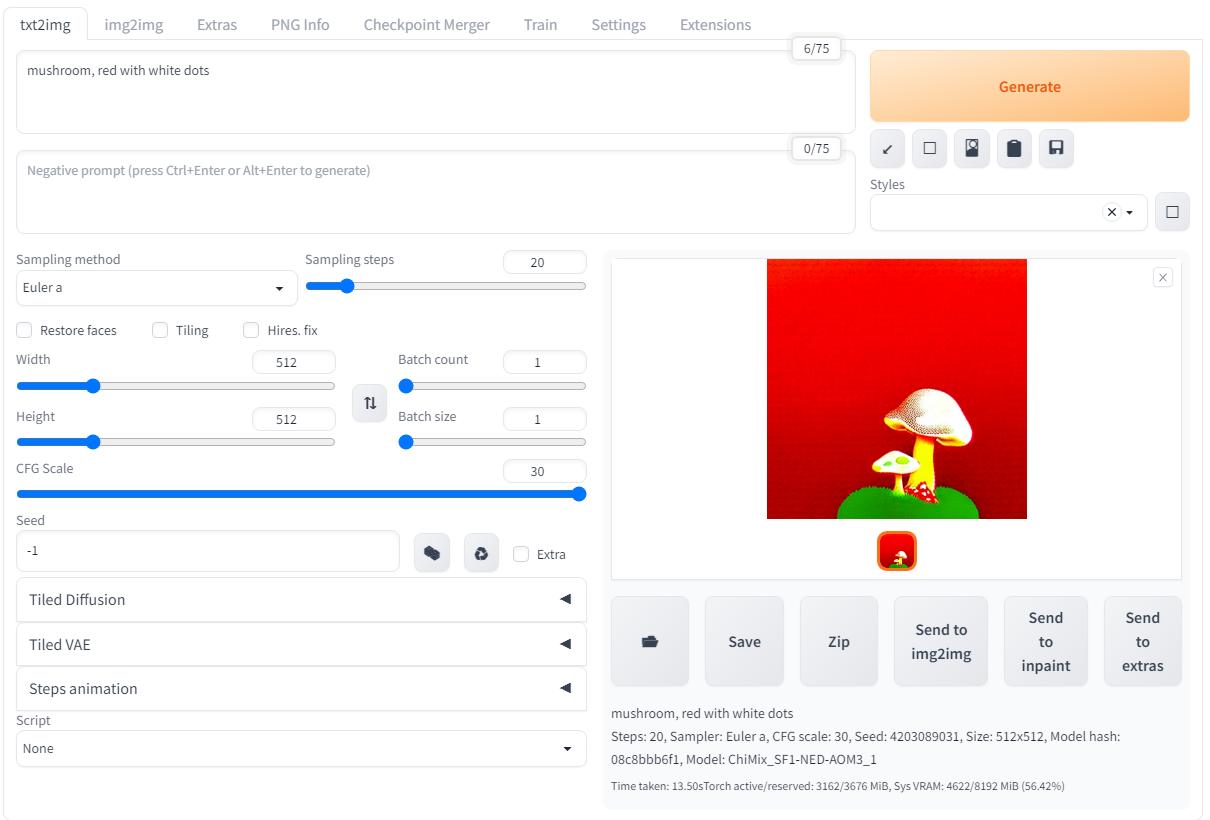The width and height of the screenshot is (1210, 820).
Task: Open the Extensions tab
Action: 715,25
